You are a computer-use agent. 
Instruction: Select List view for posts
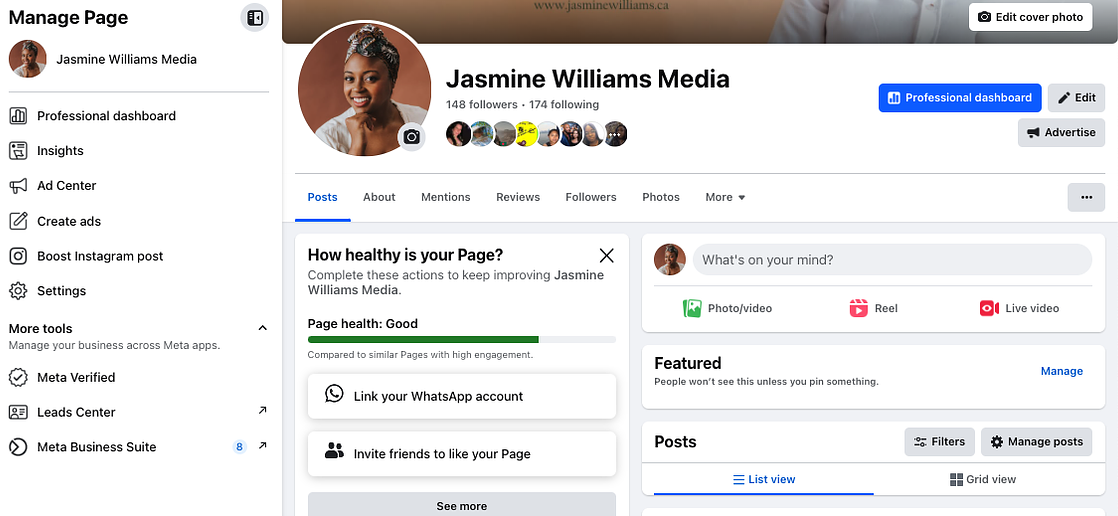(x=764, y=479)
